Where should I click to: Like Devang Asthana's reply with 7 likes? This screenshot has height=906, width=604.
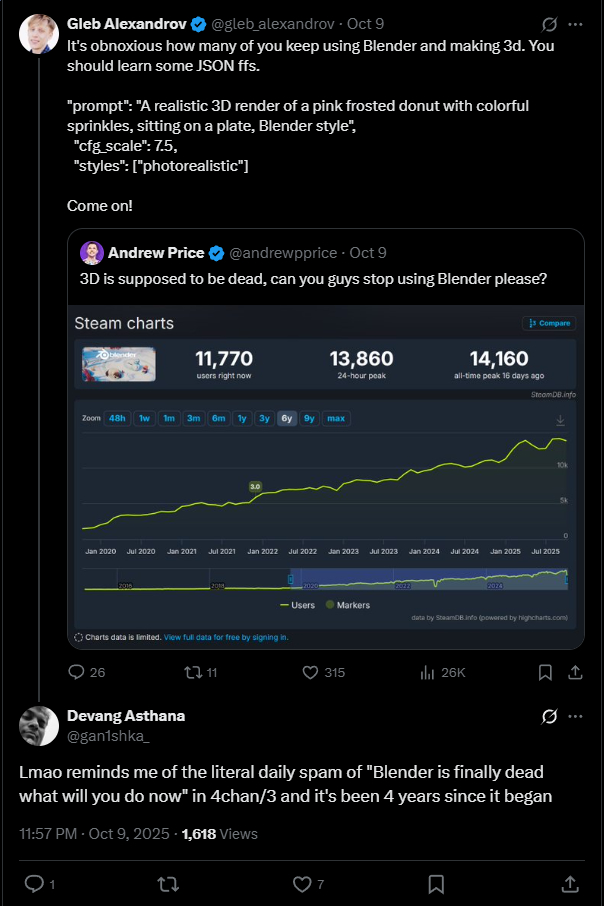(303, 884)
